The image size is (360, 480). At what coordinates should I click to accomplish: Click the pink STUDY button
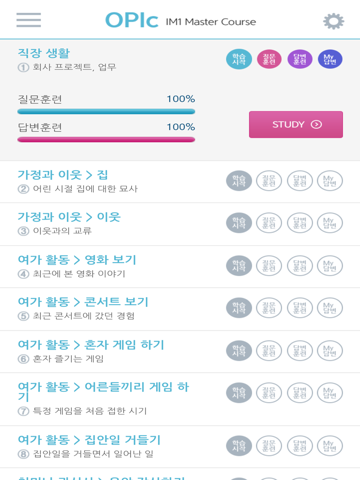(296, 124)
